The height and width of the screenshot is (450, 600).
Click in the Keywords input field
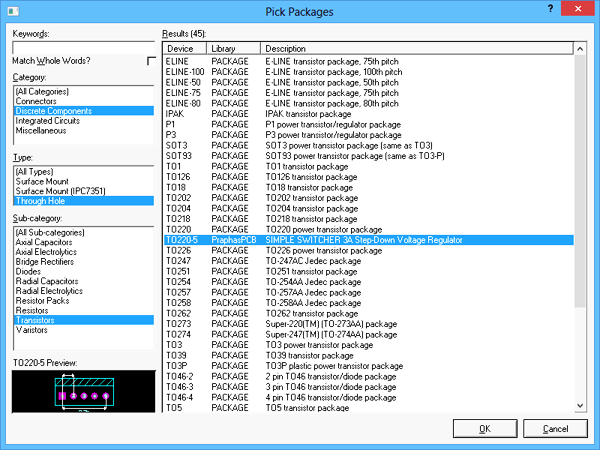[x=84, y=46]
